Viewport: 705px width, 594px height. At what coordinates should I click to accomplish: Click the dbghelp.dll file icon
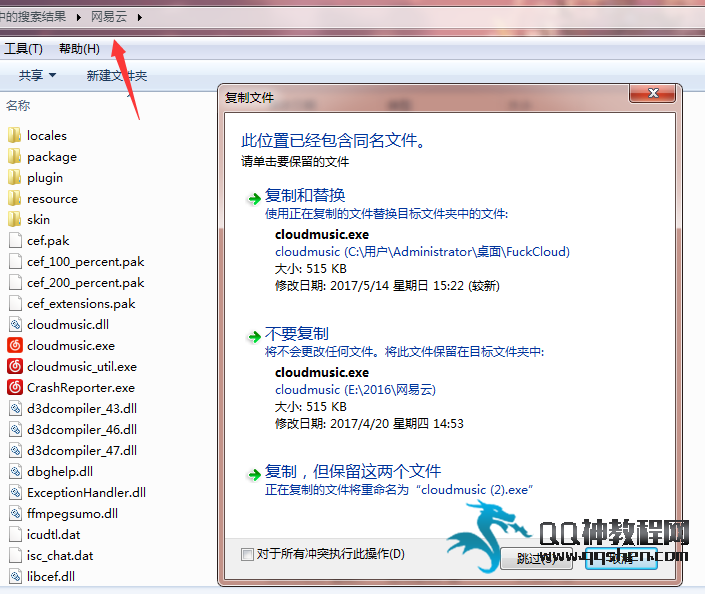pos(15,471)
